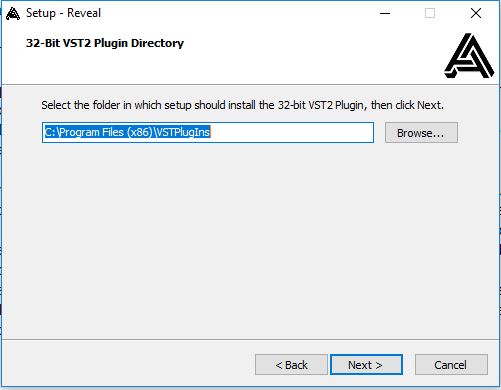
Task: Click the "then click Next." part of instructions
Action: 407,105
